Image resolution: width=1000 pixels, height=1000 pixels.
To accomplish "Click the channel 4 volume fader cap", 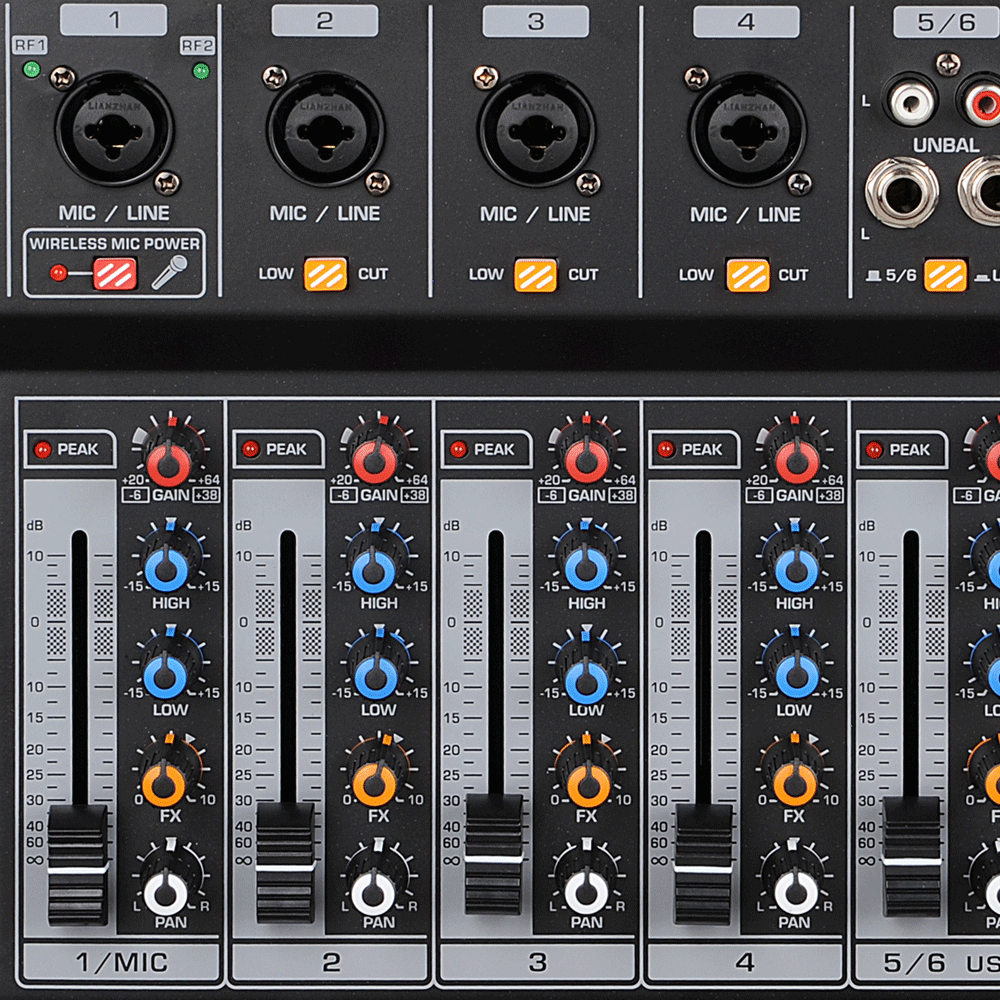I will [704, 863].
